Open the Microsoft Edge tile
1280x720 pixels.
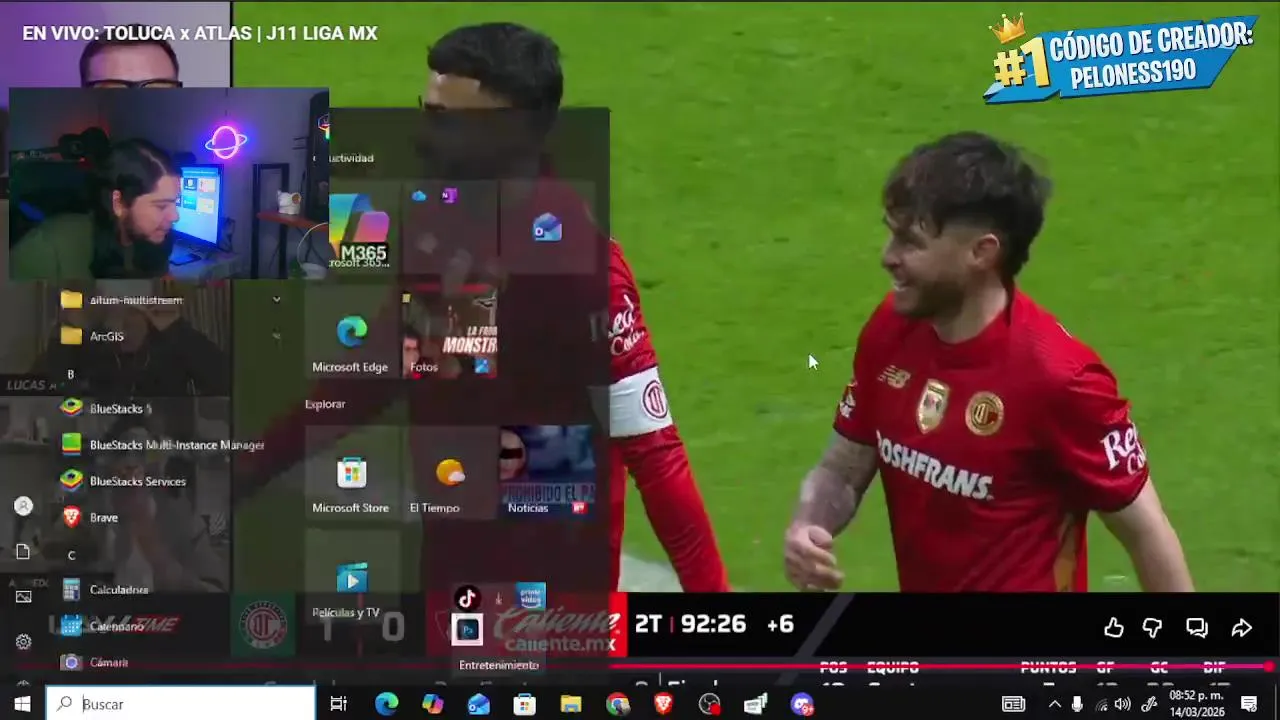coord(350,333)
